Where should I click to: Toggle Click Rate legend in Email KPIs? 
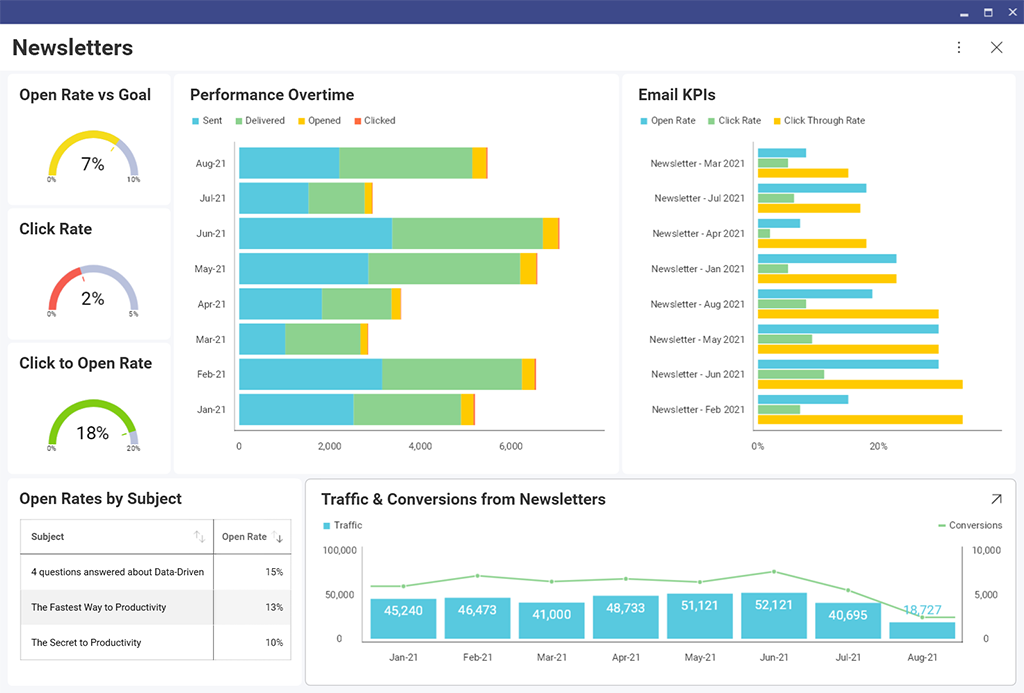(735, 121)
